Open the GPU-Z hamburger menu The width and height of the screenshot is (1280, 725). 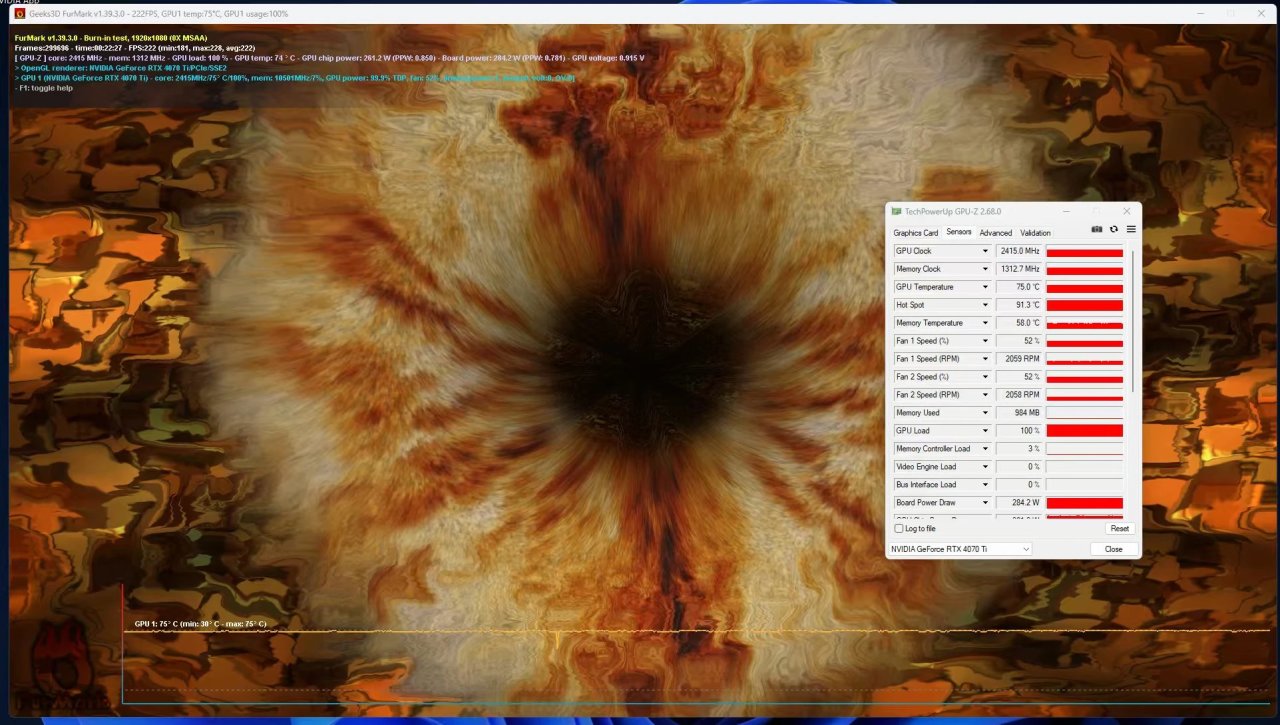pos(1131,229)
